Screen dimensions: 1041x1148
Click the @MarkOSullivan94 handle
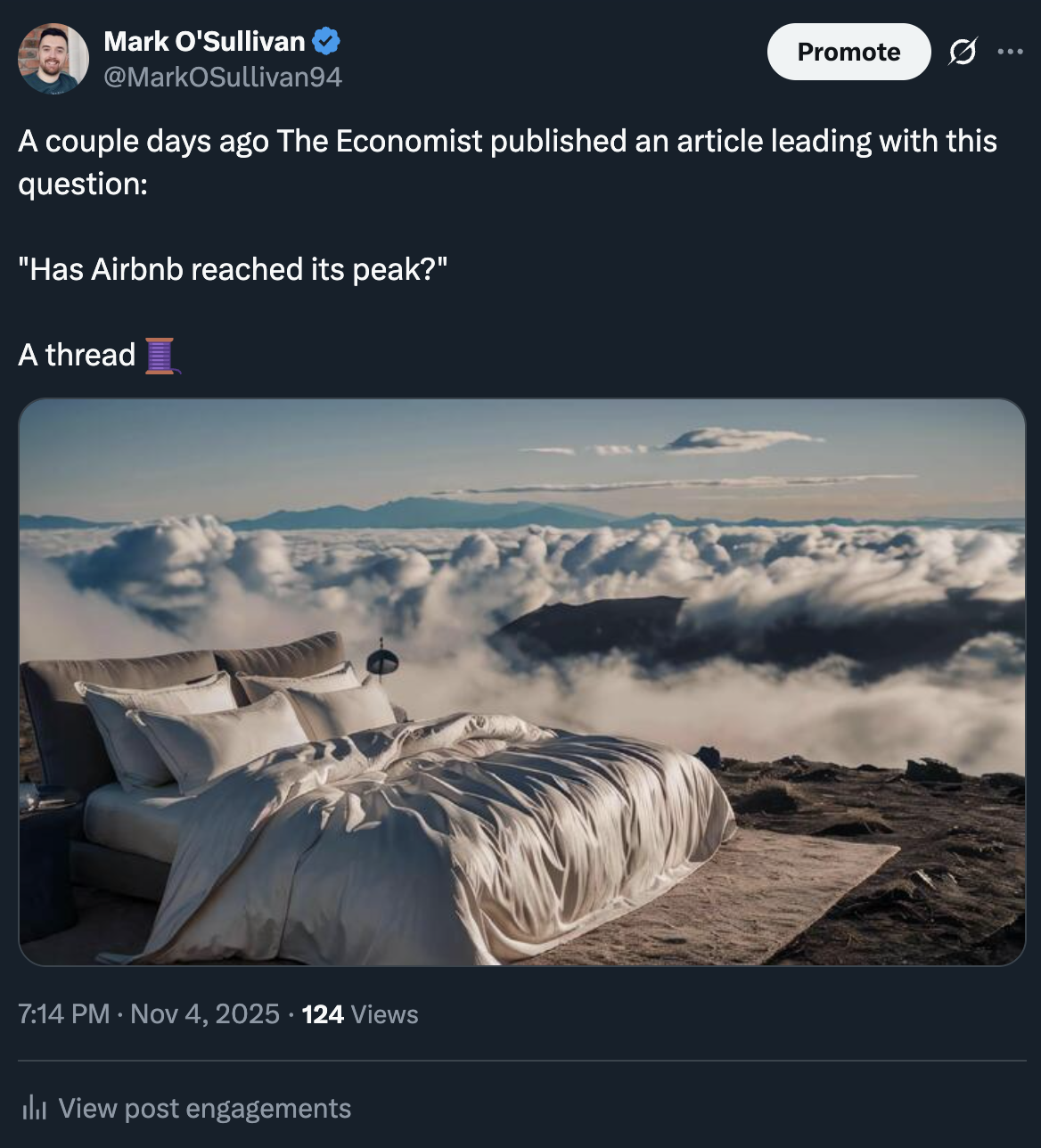(x=223, y=78)
